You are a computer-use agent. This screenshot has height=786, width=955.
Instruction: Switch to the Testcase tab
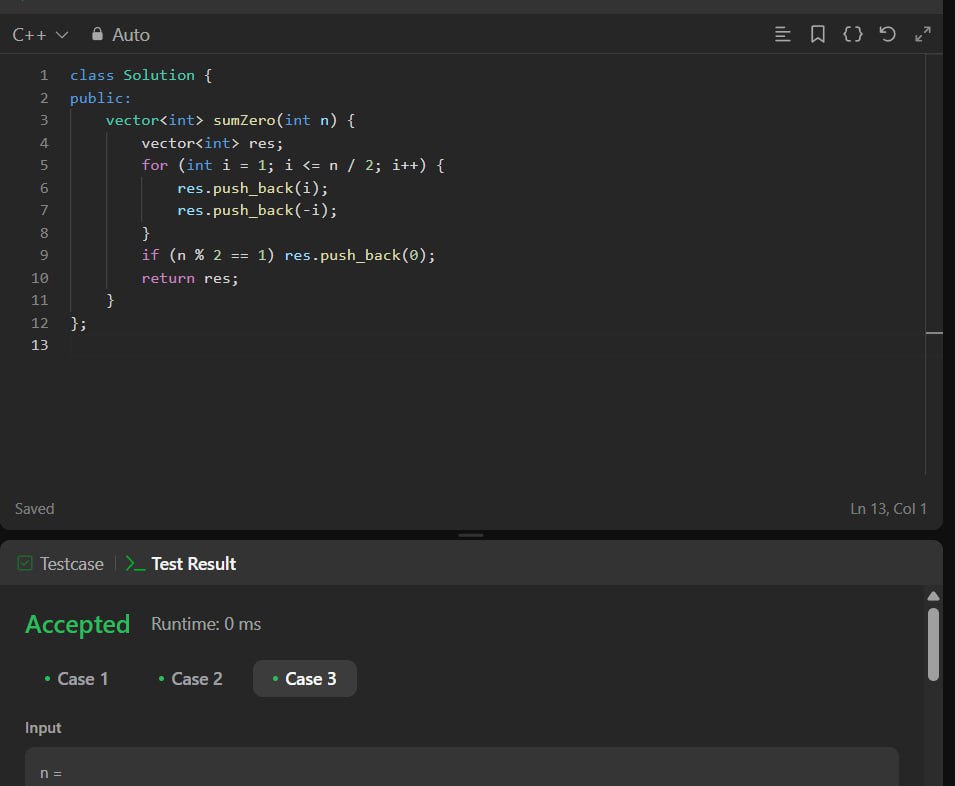click(x=60, y=564)
